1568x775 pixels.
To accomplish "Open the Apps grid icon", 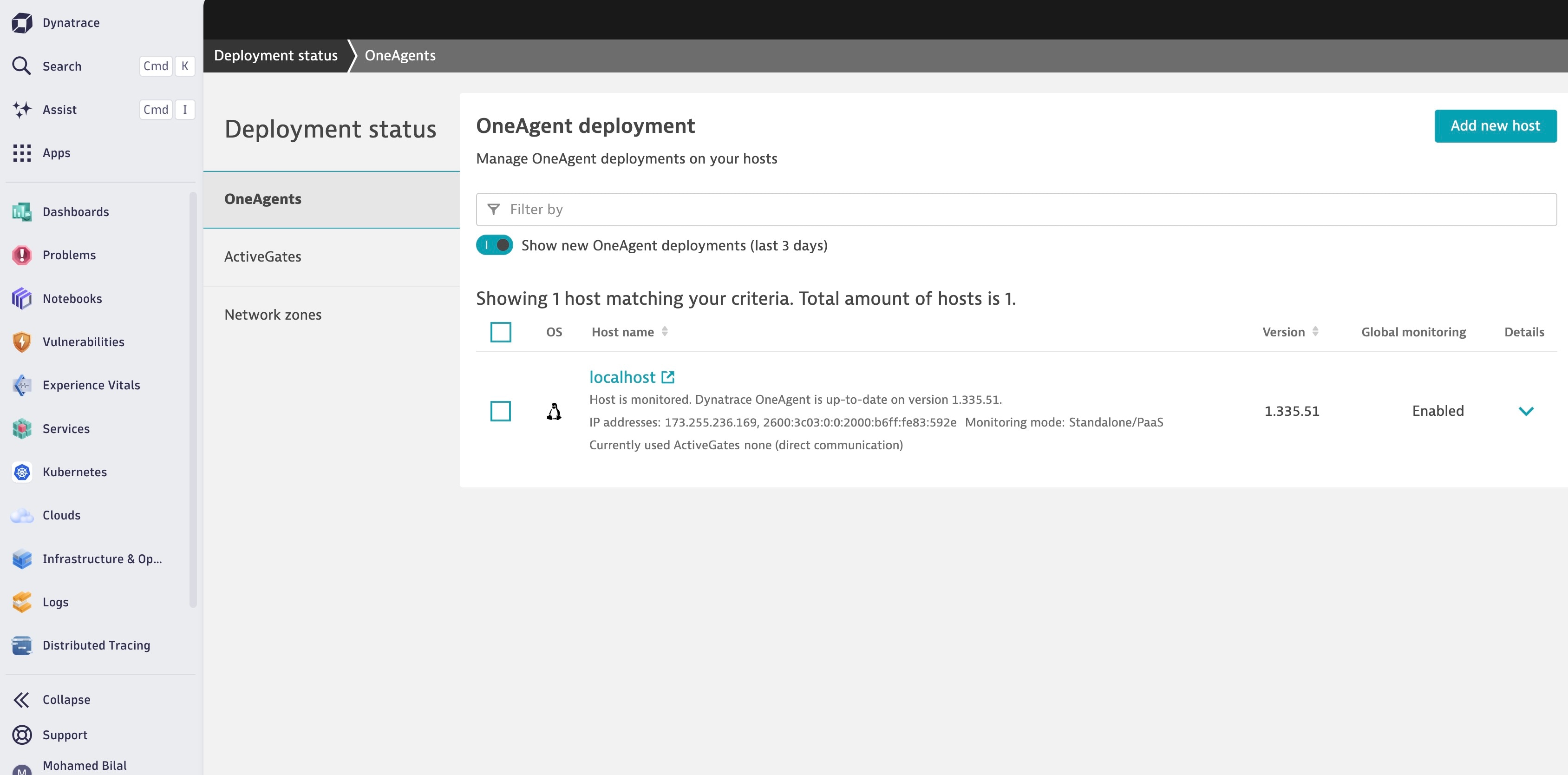I will coord(22,153).
